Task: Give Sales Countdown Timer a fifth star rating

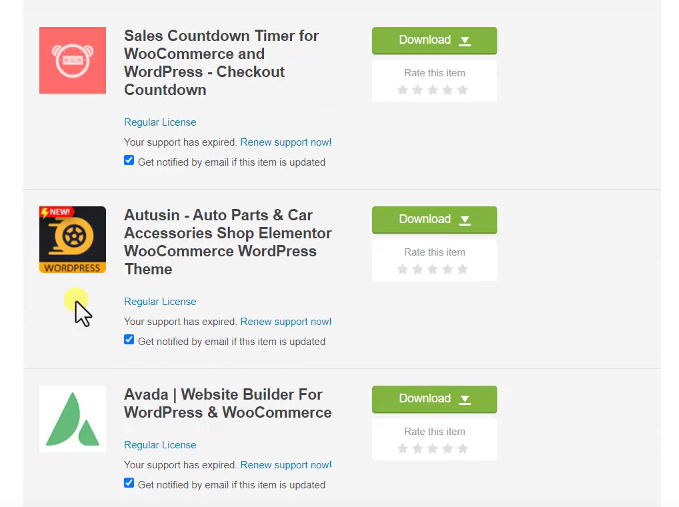Action: [462, 90]
